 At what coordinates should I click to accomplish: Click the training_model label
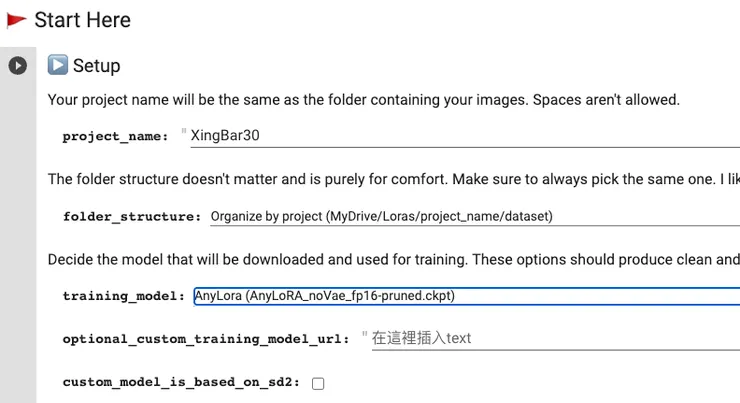124,296
